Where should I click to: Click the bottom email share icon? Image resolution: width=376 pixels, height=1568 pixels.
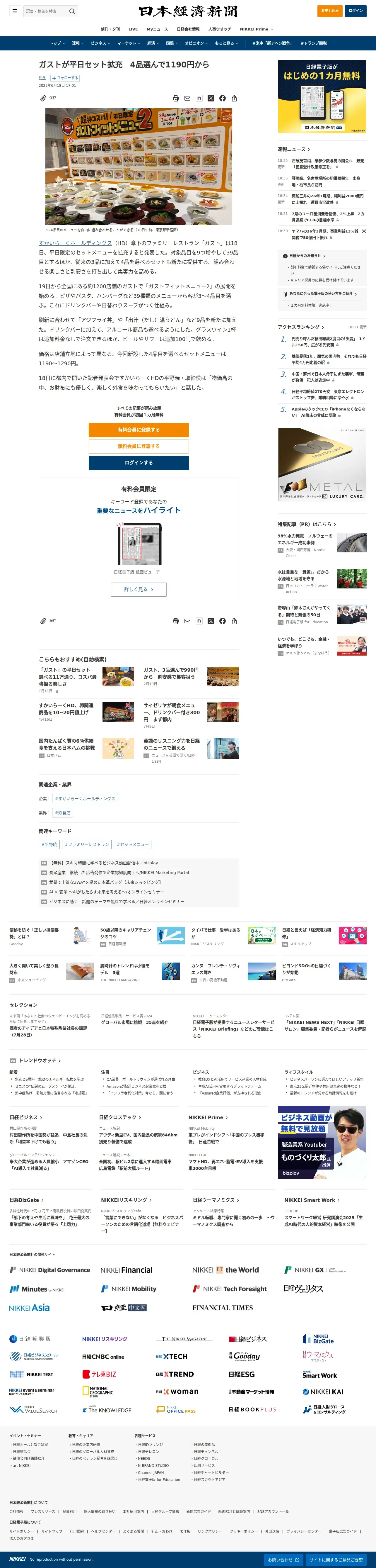(x=187, y=621)
